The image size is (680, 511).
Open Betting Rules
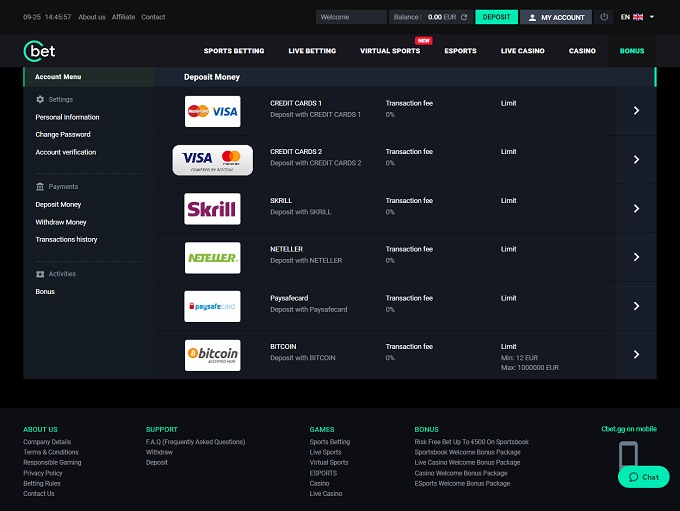click(42, 483)
